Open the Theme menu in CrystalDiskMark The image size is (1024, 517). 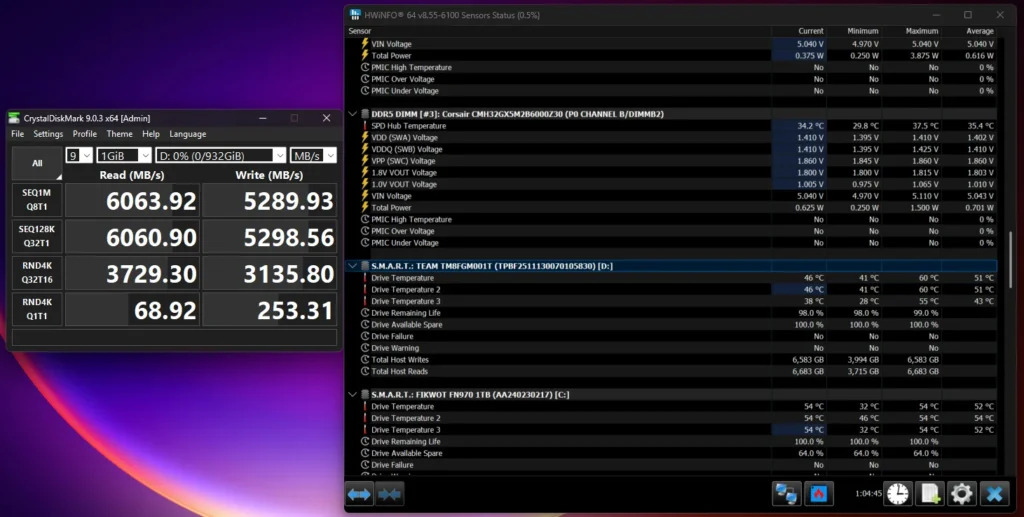click(120, 134)
